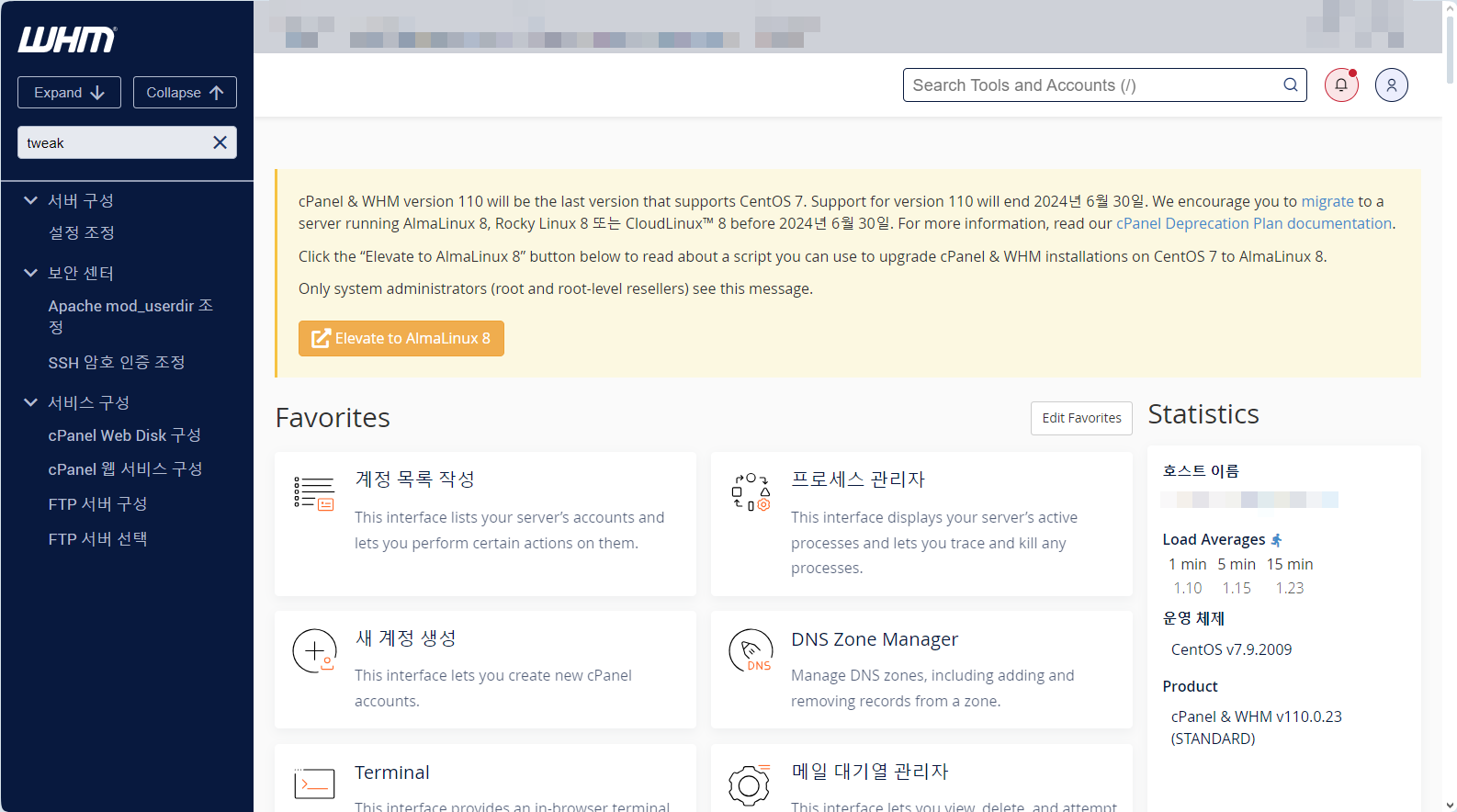Viewport: 1457px width, 812px height.
Task: Click Collapse to close all menu sections
Action: [x=185, y=93]
